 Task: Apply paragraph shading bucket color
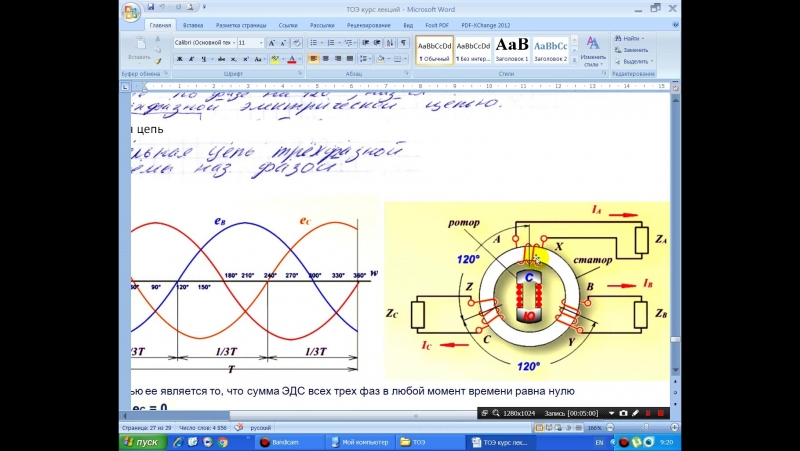[x=381, y=59]
